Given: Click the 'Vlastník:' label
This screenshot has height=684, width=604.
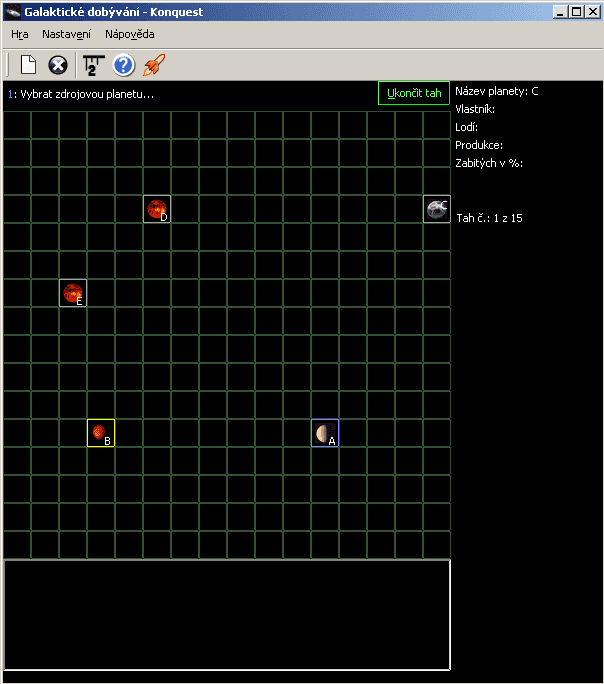Looking at the screenshot, I should pyautogui.click(x=475, y=109).
